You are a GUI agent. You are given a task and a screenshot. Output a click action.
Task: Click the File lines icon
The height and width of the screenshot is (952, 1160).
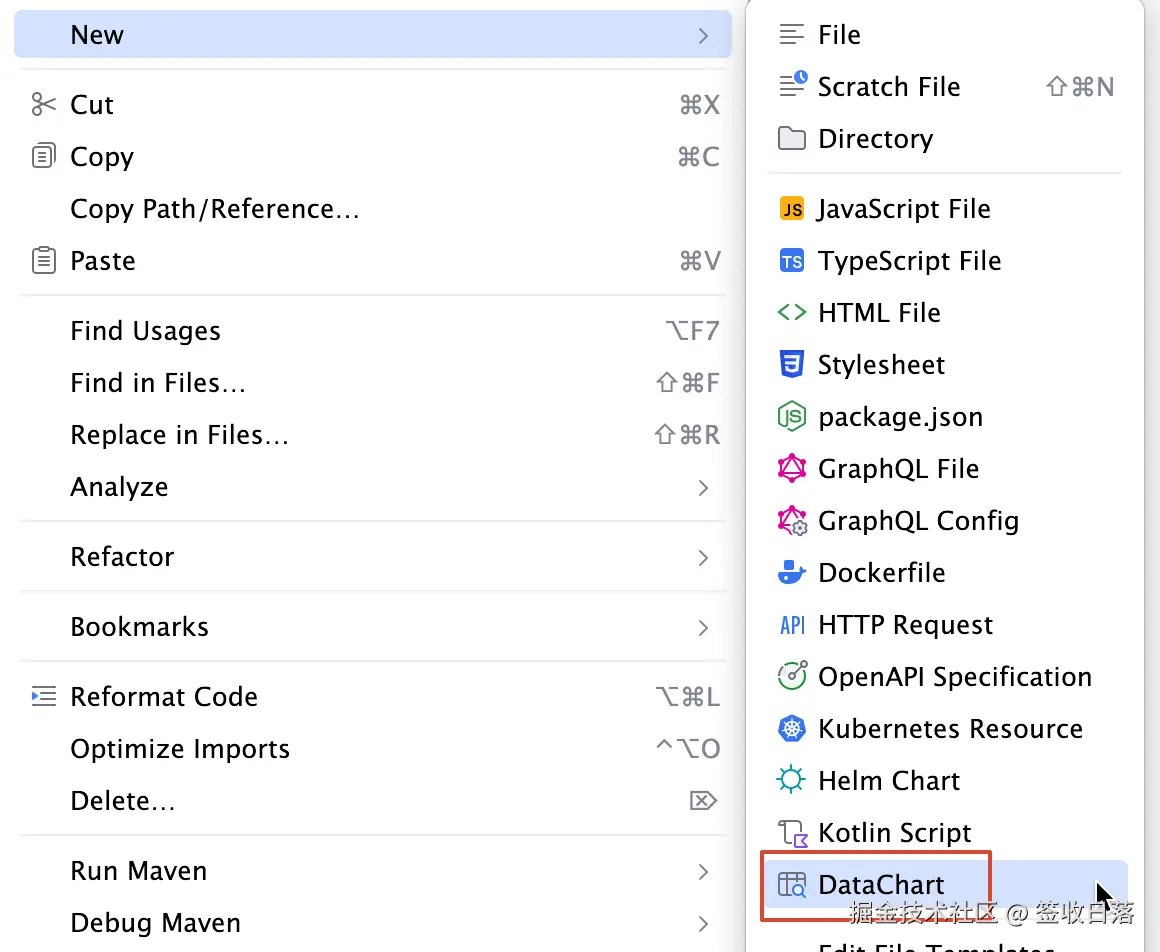pyautogui.click(x=792, y=35)
